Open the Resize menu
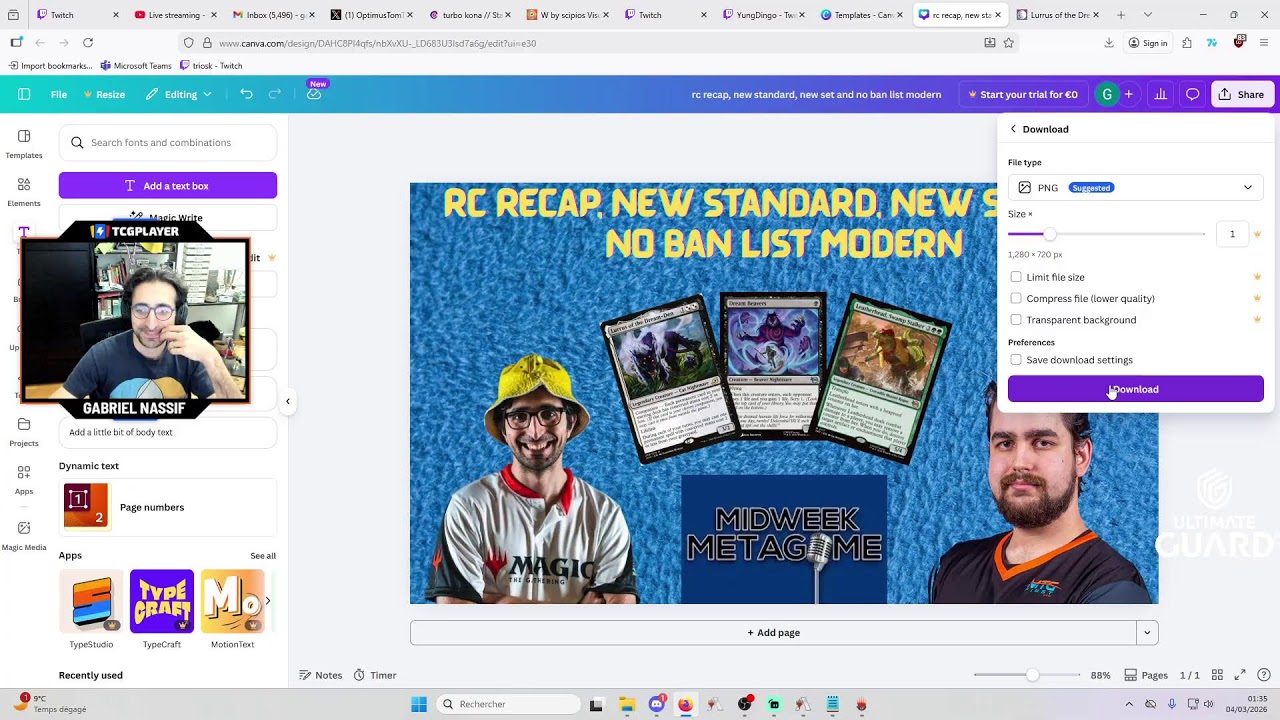 (x=104, y=94)
